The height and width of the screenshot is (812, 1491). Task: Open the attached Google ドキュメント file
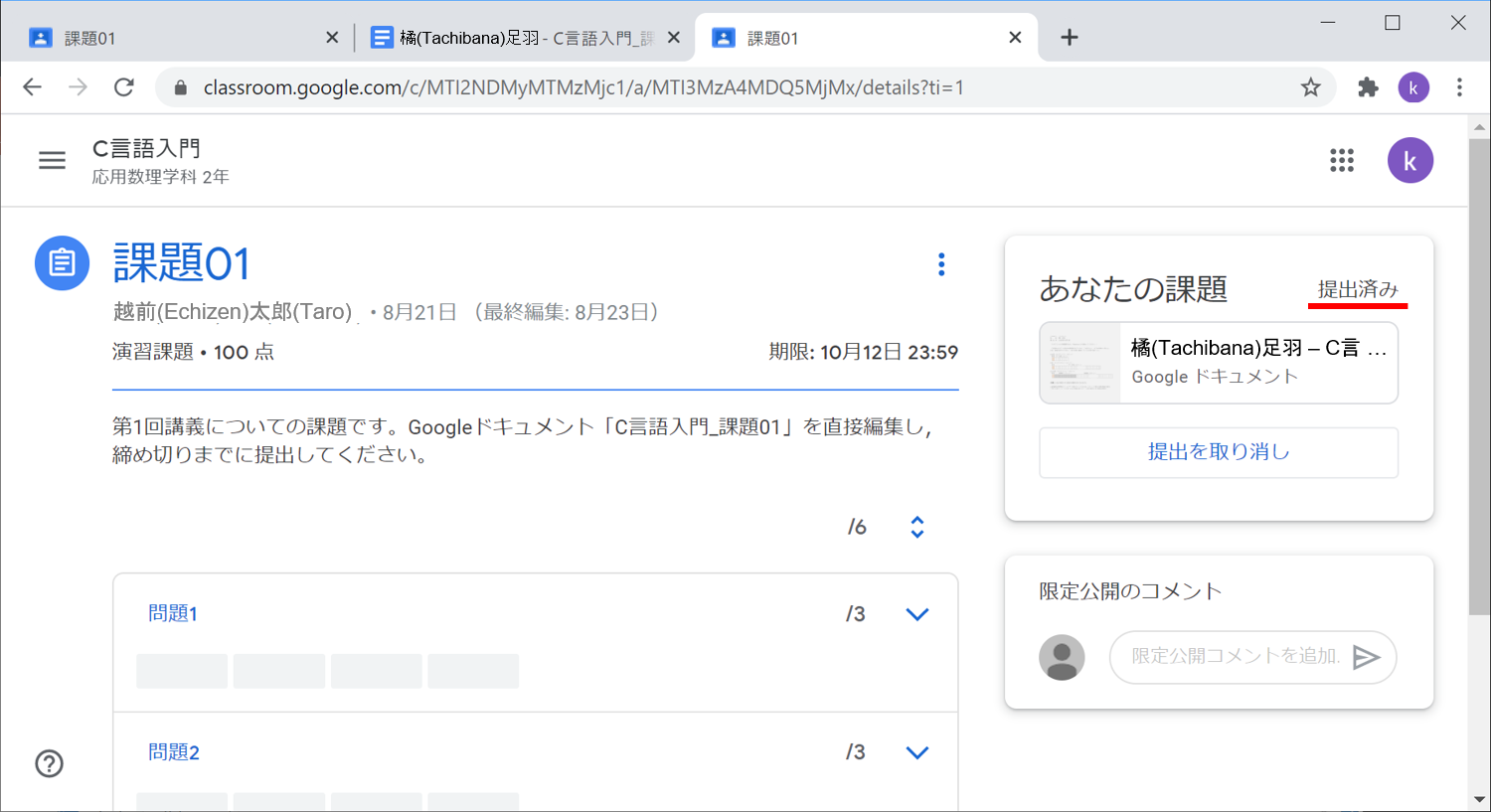click(x=1219, y=363)
